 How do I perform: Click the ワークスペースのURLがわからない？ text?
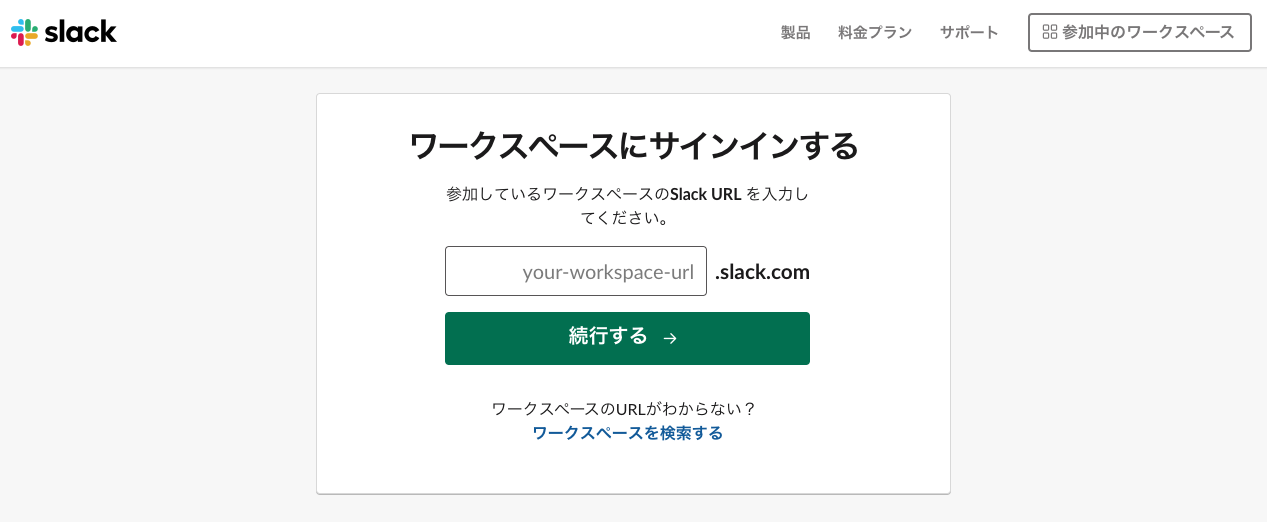[x=625, y=409]
